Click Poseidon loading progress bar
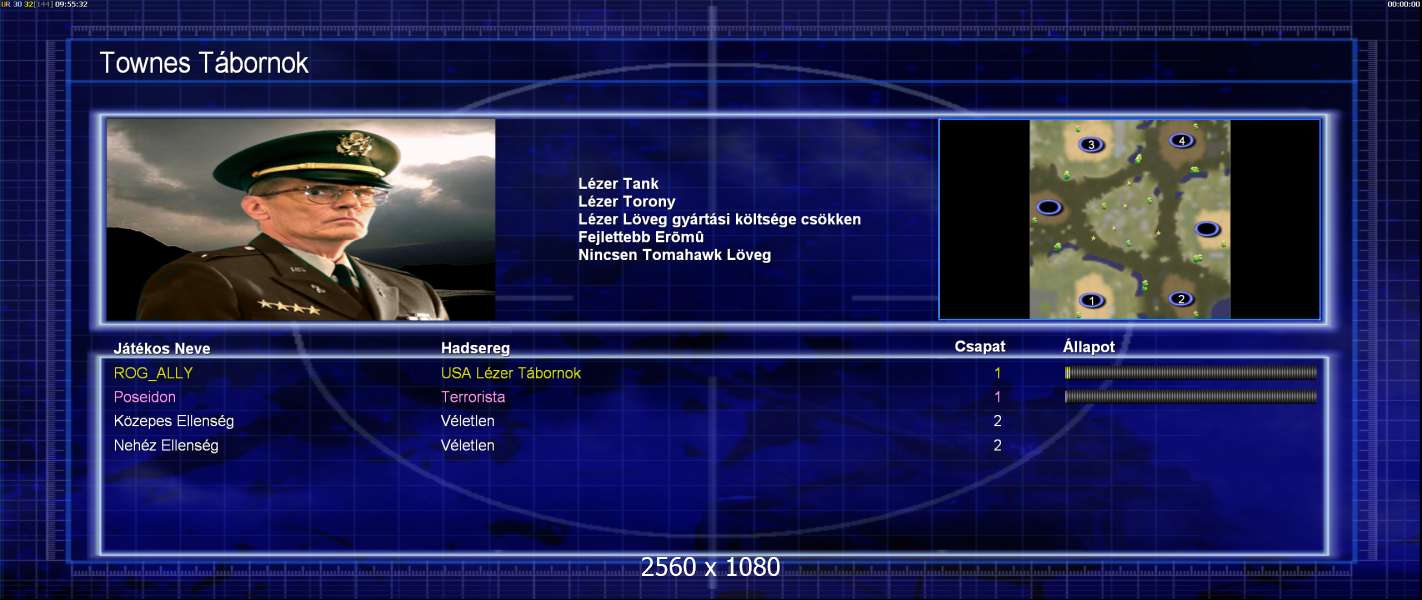 click(x=1191, y=397)
